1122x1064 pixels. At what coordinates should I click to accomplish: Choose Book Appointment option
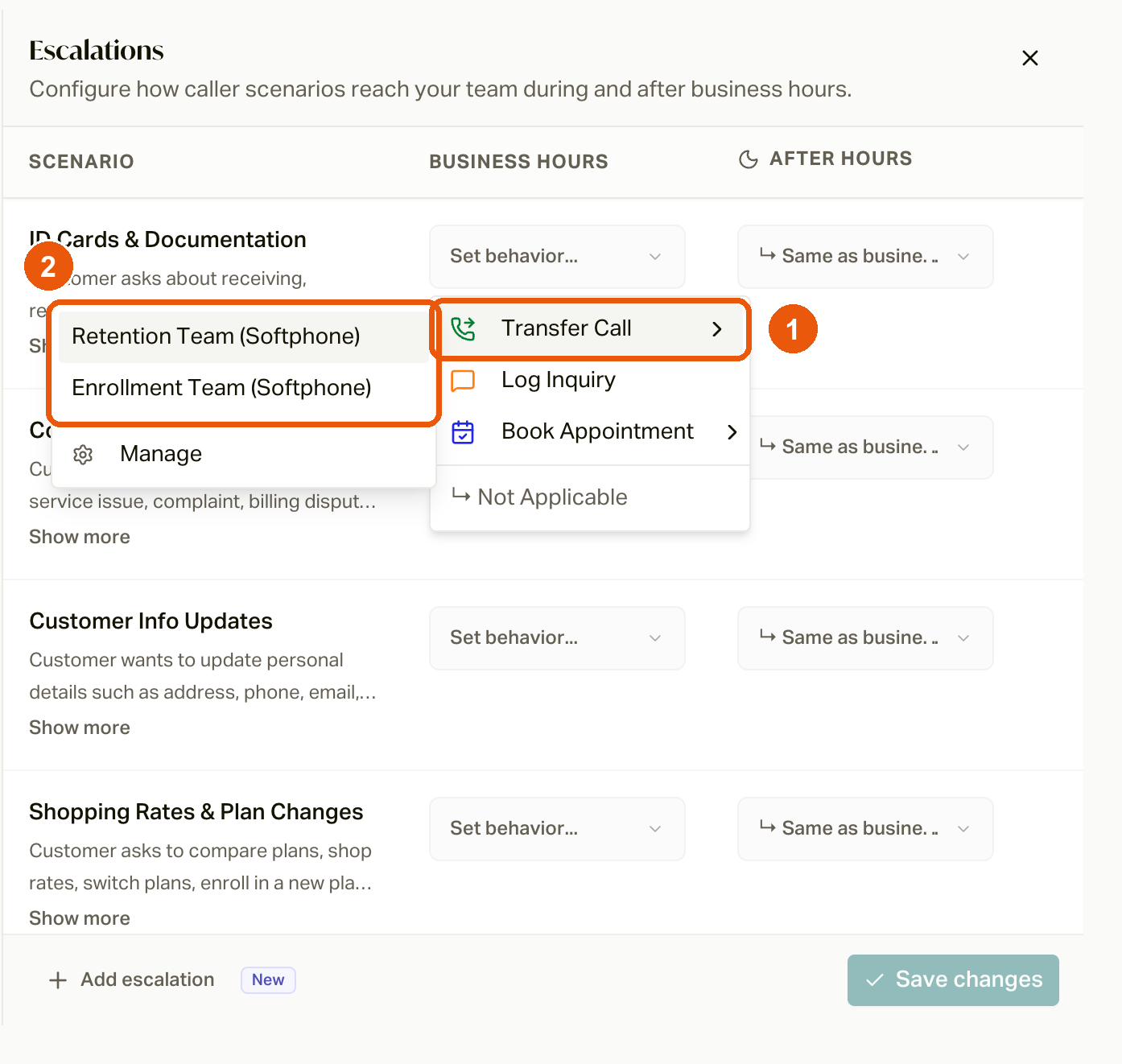590,432
